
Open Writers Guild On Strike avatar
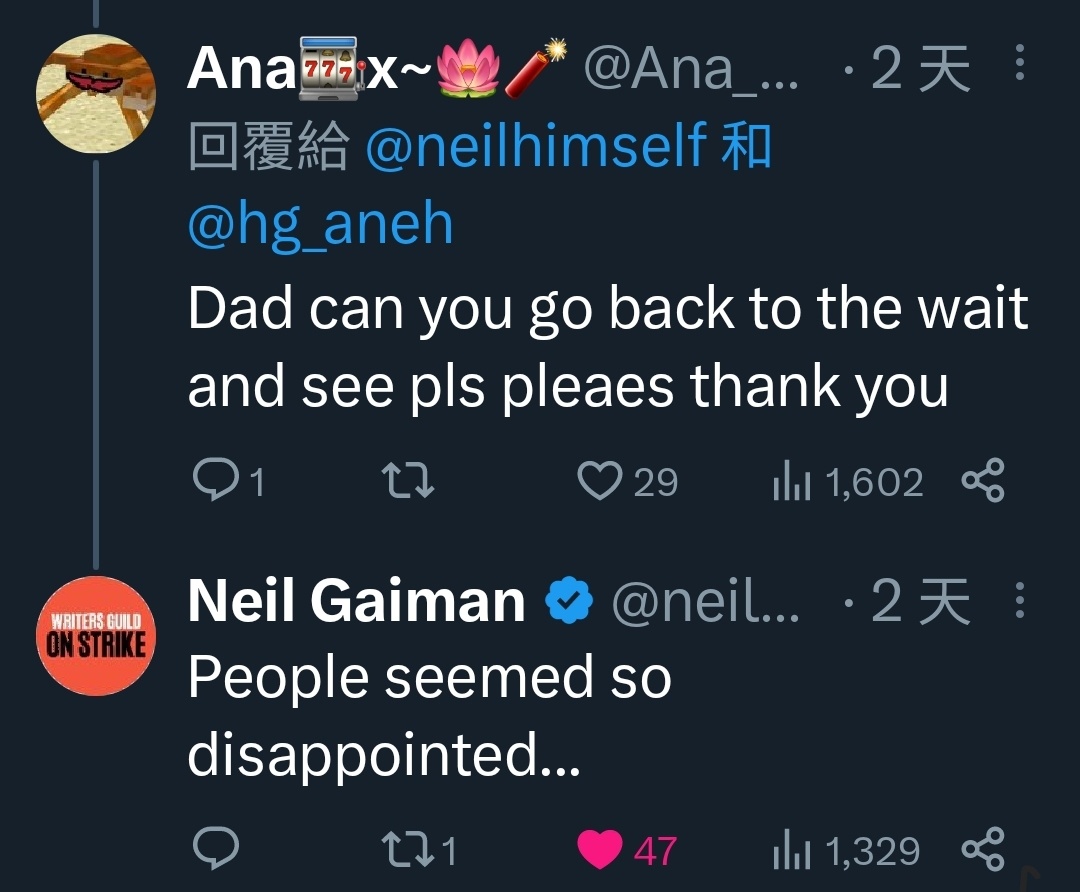point(96,636)
